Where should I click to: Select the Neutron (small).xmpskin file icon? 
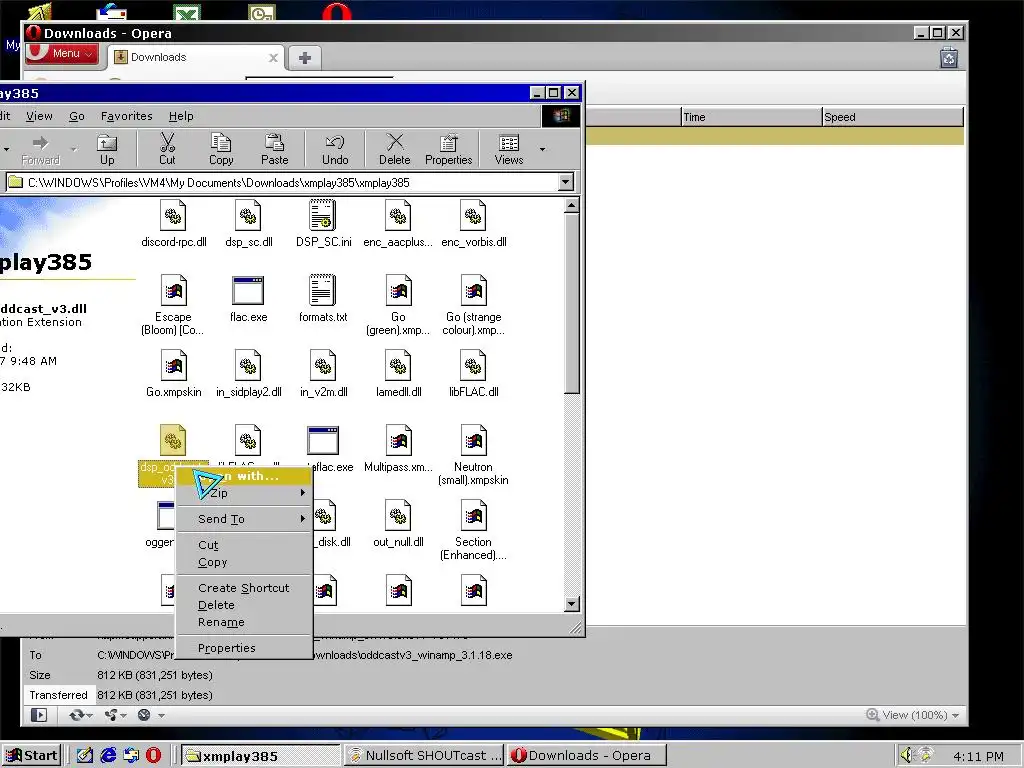[x=473, y=441]
